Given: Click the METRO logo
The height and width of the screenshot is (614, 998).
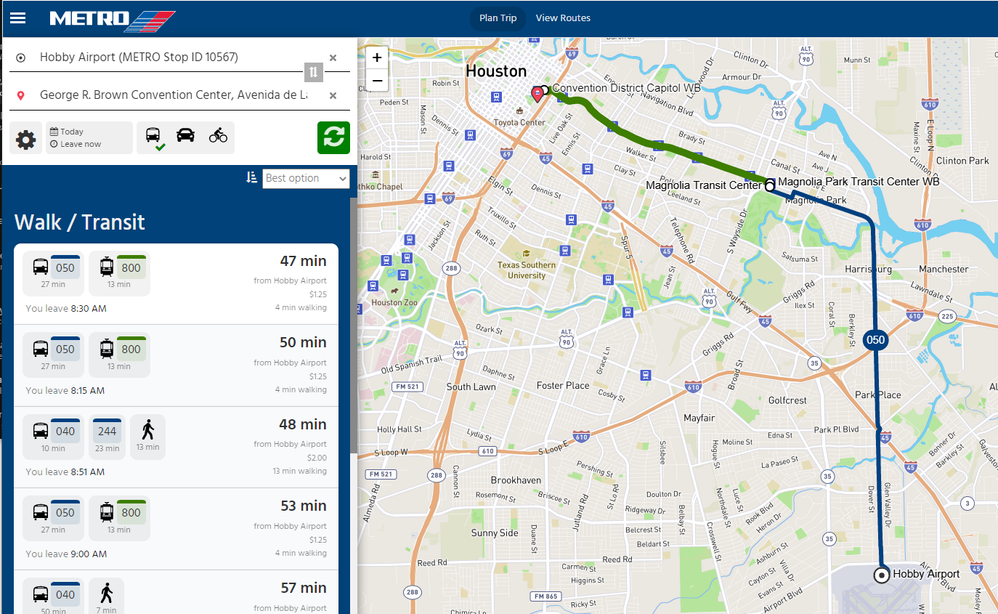Looking at the screenshot, I should 112,19.
